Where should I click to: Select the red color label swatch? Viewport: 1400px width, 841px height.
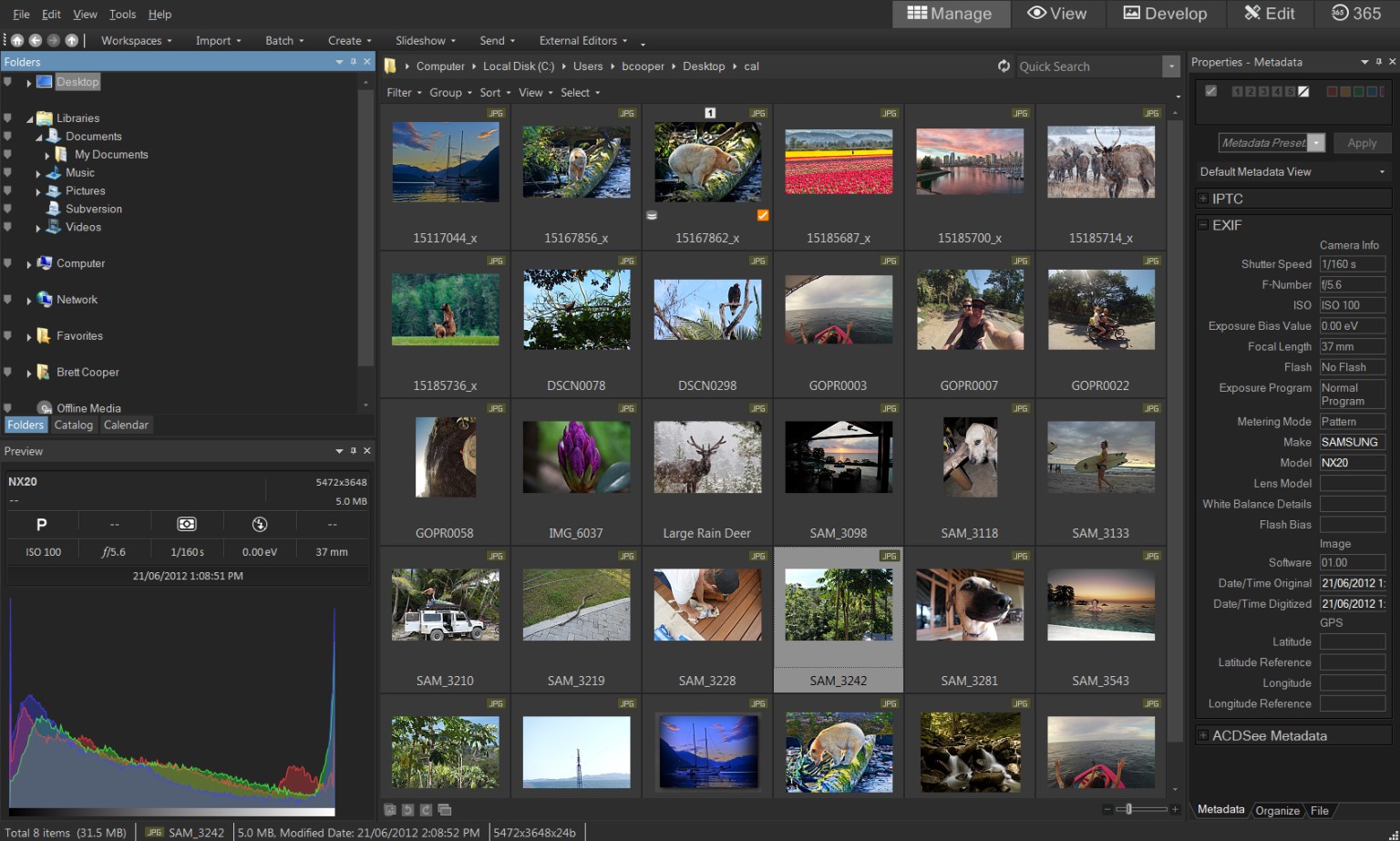1332,91
